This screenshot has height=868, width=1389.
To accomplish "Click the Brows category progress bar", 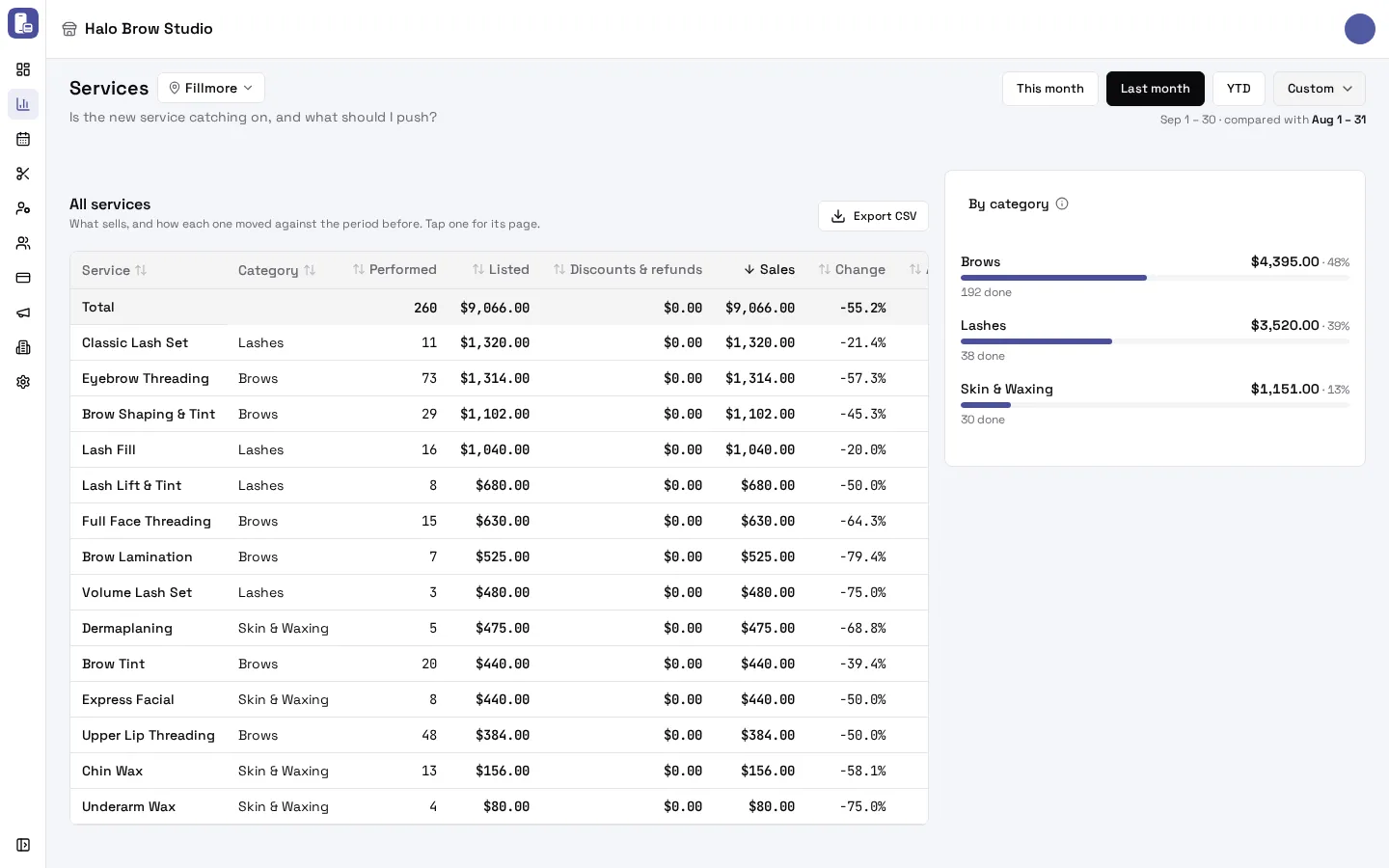I will (1155, 278).
